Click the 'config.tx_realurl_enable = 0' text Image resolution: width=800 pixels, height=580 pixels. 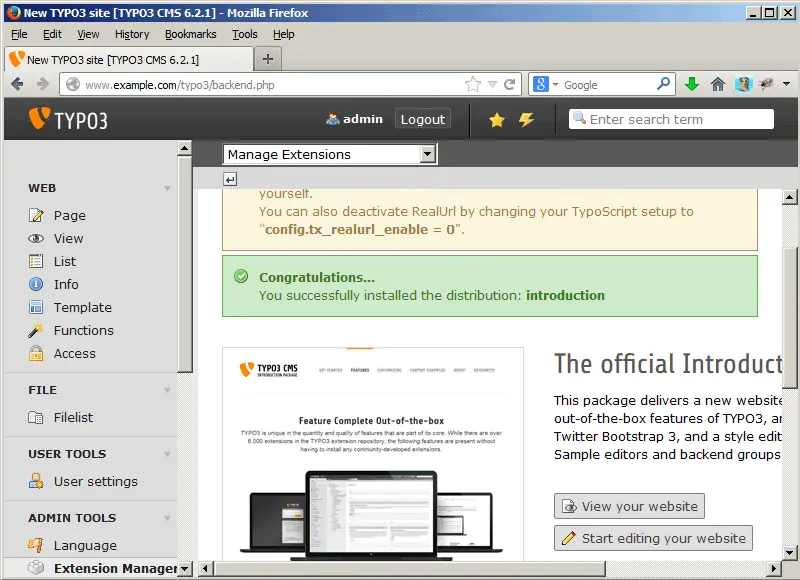point(360,230)
